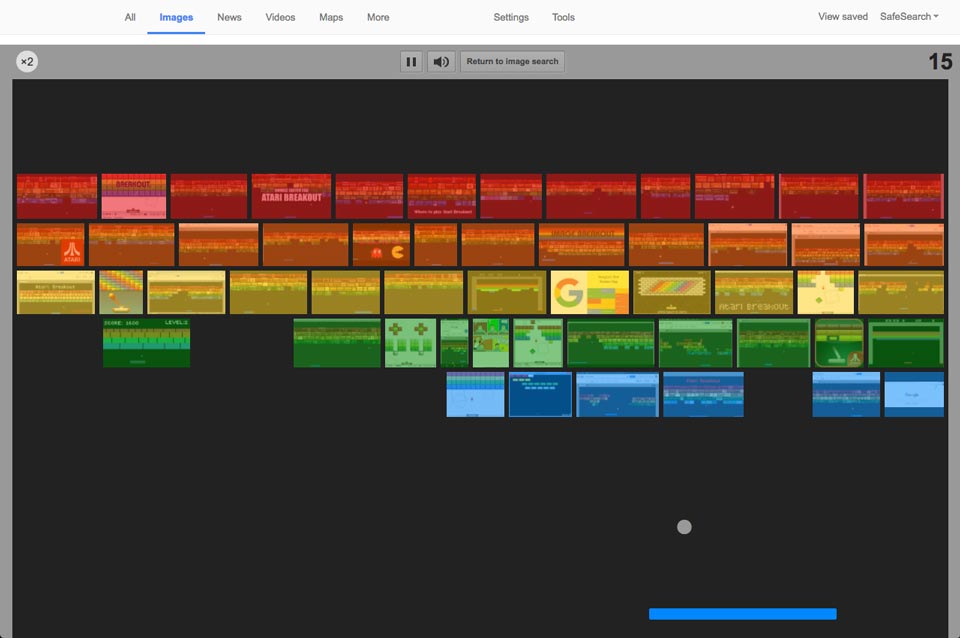Click the ×2 lives counter
The width and height of the screenshot is (960, 638).
coord(27,61)
